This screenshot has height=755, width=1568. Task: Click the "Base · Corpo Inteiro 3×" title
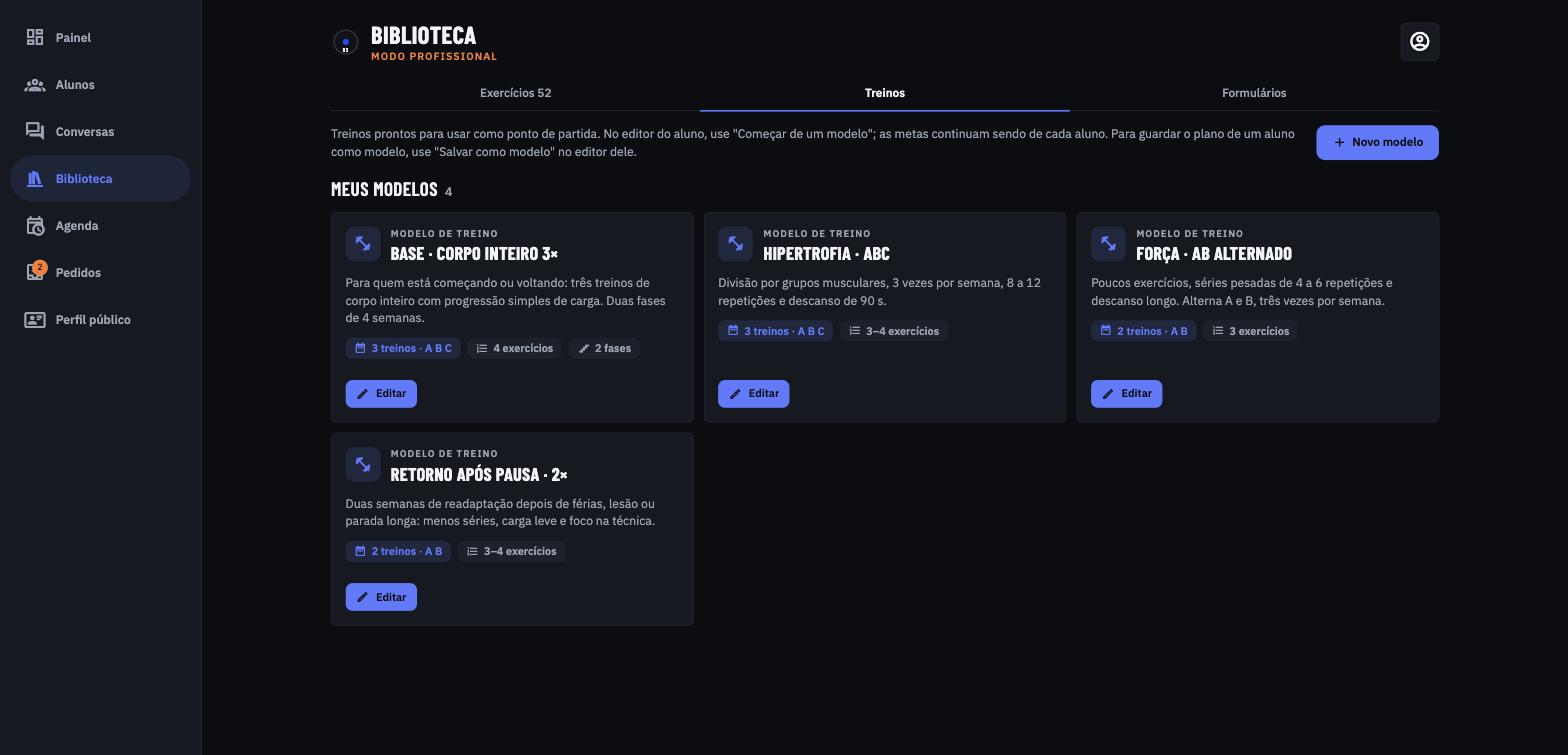point(474,254)
